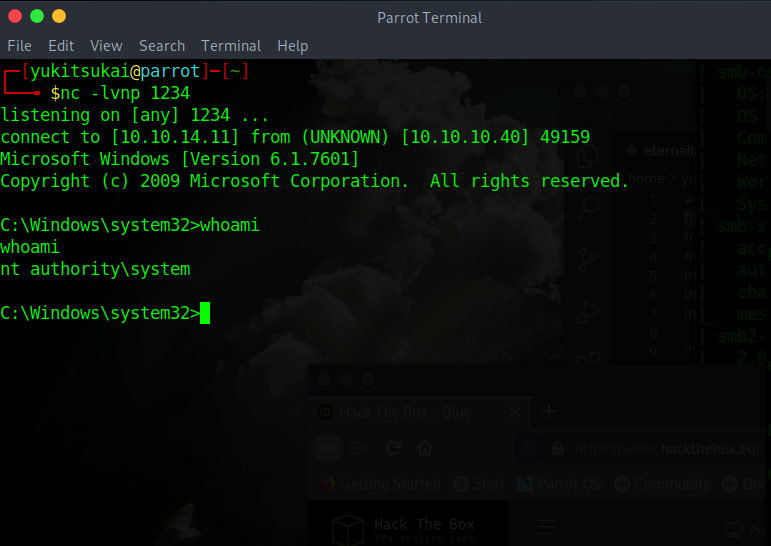Click the tracking protection shield icon in the browser URL bar

tap(529, 448)
